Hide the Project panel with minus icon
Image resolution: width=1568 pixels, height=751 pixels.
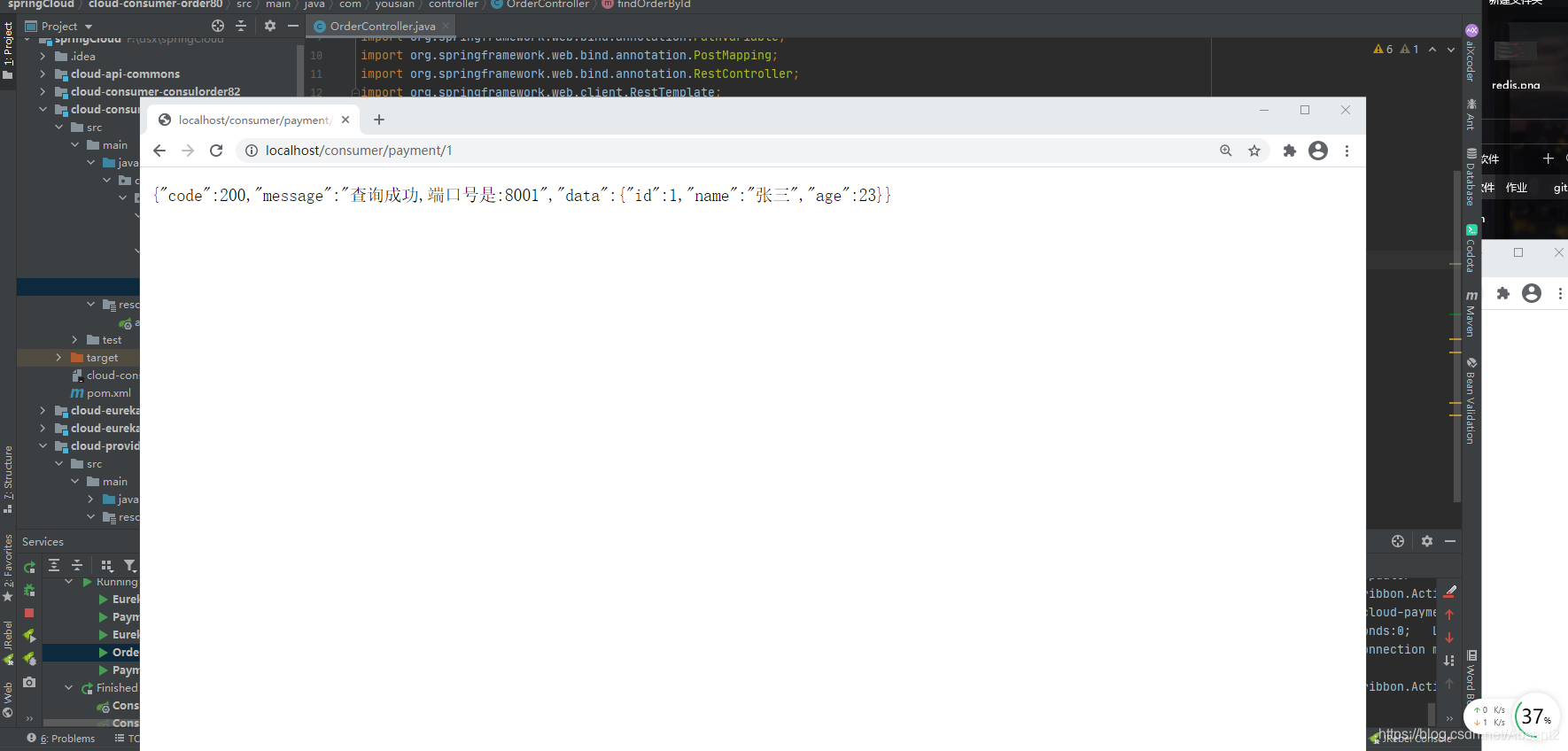[293, 26]
